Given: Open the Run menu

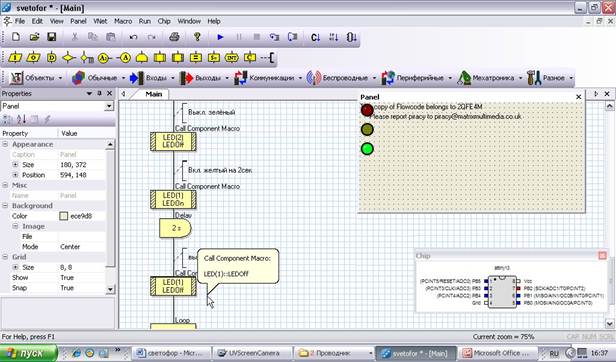Looking at the screenshot, I should coord(145,21).
